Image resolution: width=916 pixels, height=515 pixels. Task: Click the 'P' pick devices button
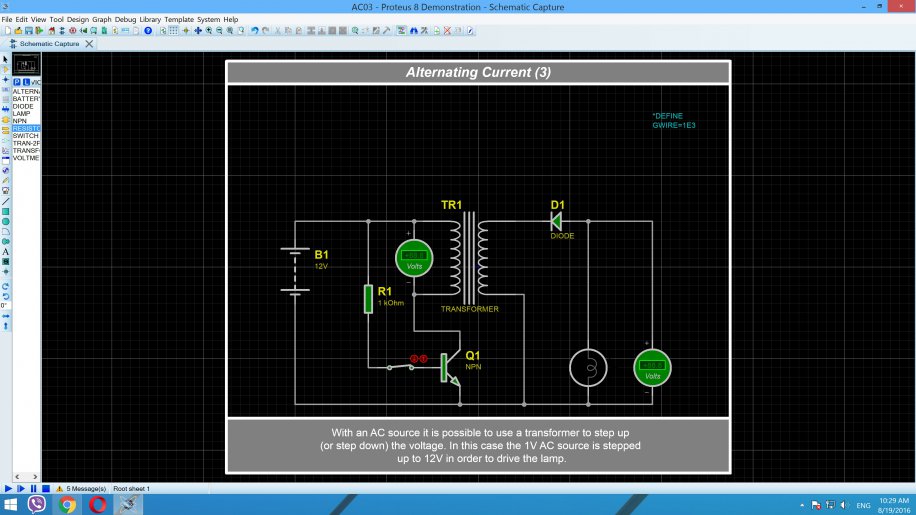coord(17,81)
